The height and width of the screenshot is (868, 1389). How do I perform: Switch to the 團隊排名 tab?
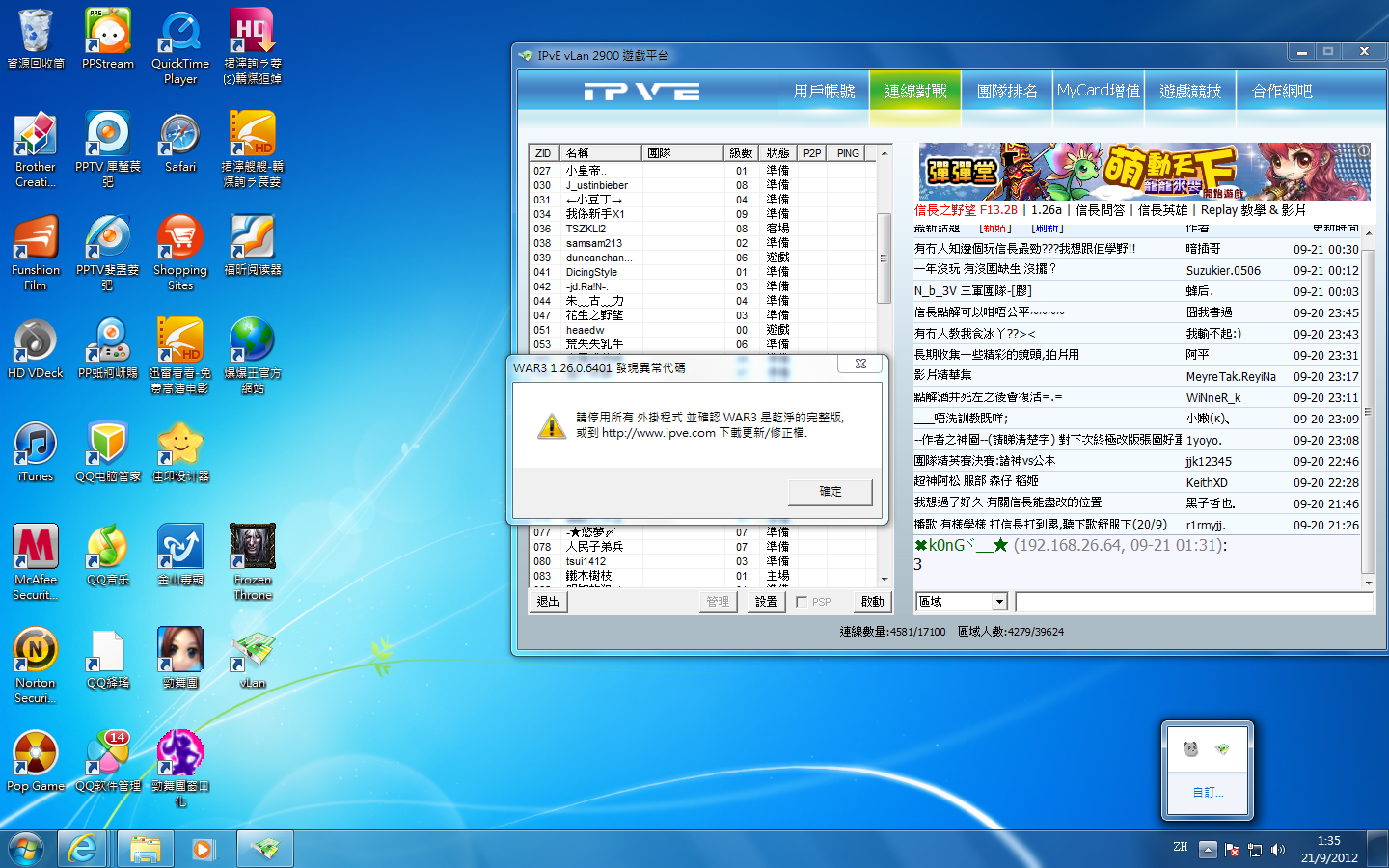pos(1007,92)
